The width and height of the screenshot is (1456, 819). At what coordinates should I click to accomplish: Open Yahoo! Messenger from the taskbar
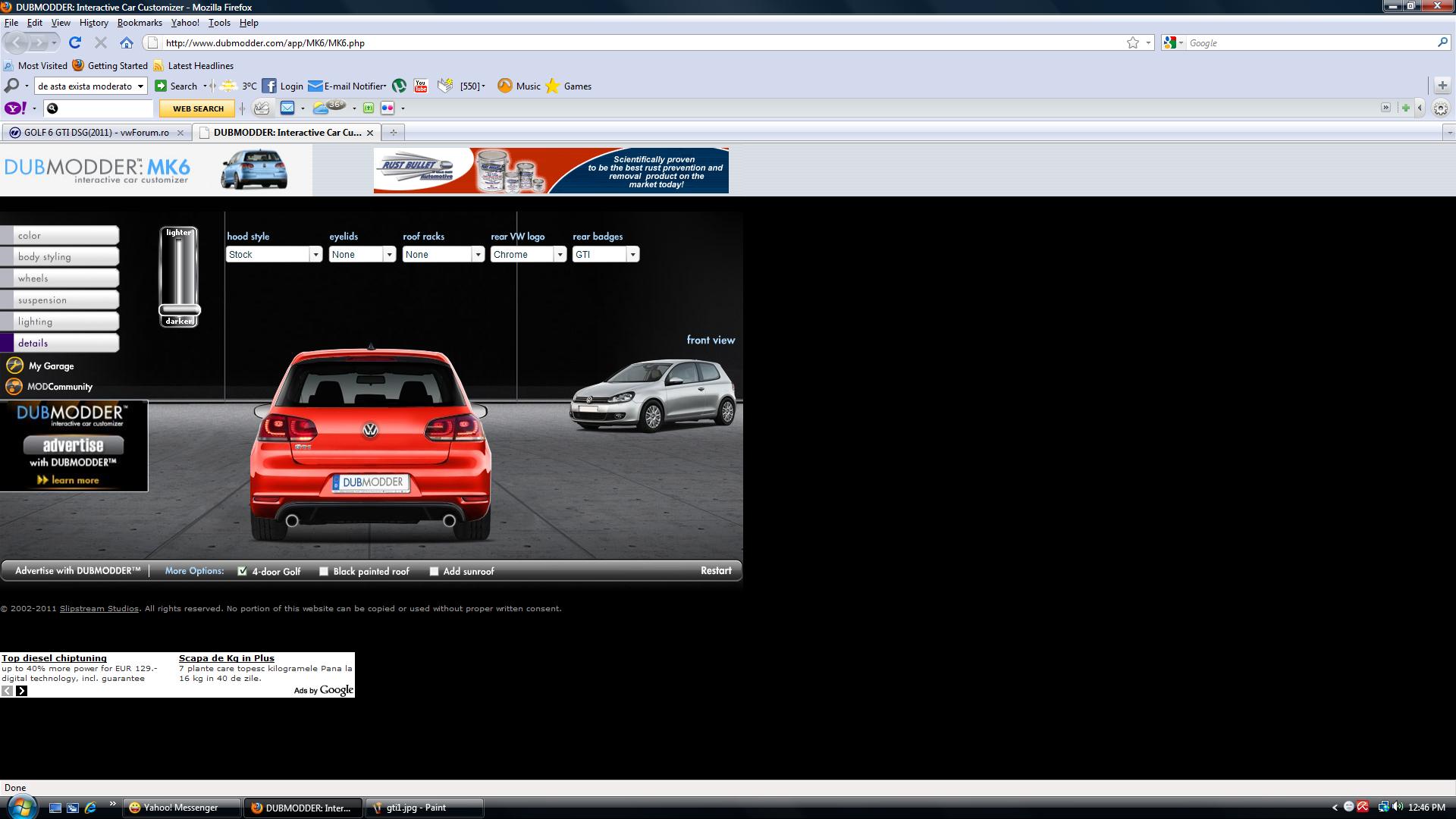pos(183,808)
